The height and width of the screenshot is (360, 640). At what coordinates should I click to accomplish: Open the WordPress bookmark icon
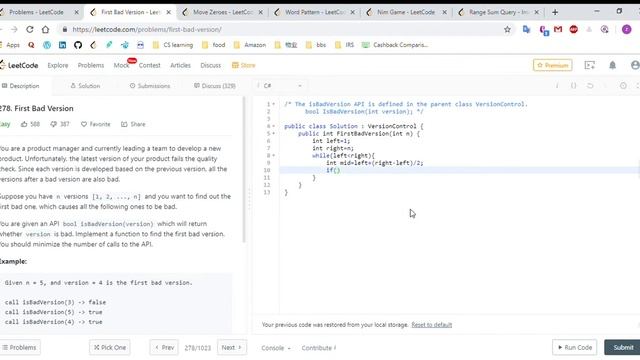[x=47, y=45]
